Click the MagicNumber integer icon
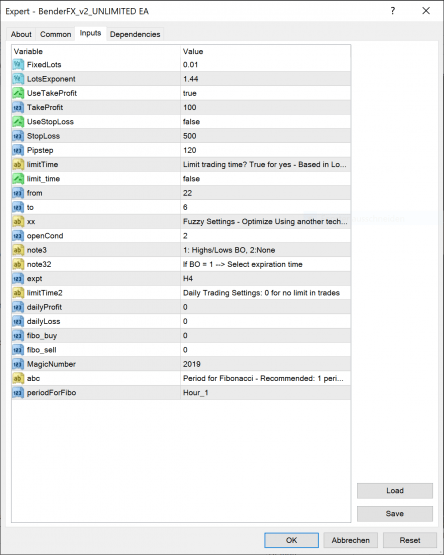This screenshot has height=555, width=444. point(18,364)
